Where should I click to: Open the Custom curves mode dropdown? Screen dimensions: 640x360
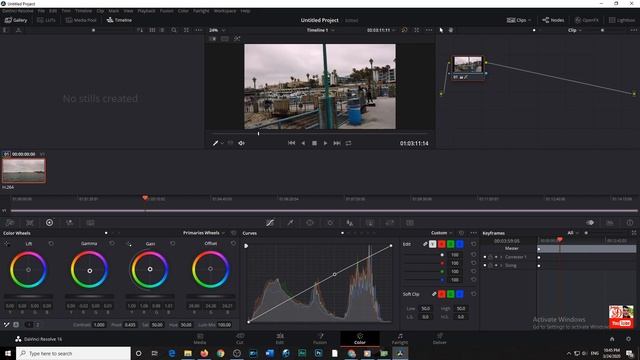(442, 233)
